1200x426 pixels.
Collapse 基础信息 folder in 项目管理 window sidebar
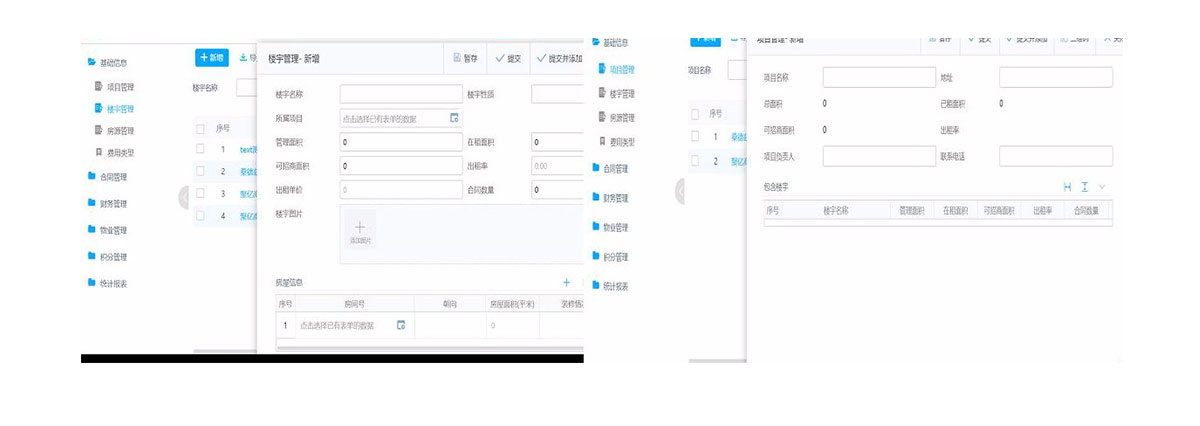click(610, 43)
